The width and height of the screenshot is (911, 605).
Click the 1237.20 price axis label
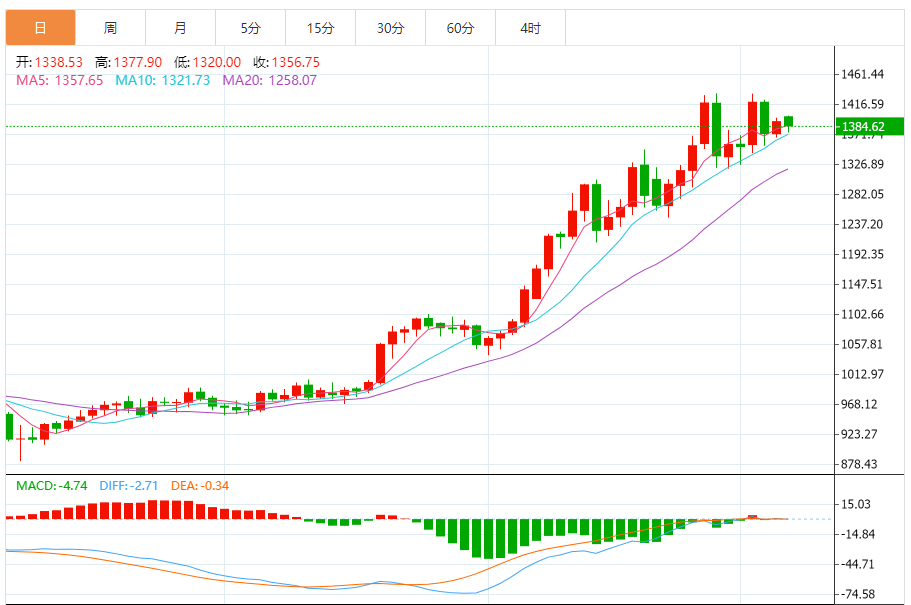point(862,224)
